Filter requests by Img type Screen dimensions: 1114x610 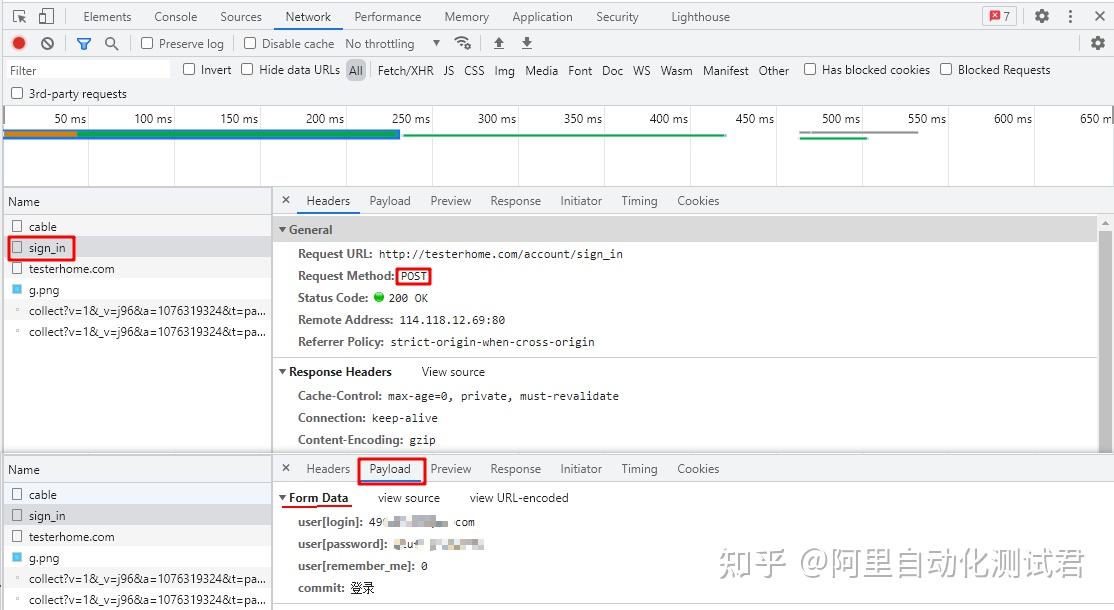[x=504, y=70]
